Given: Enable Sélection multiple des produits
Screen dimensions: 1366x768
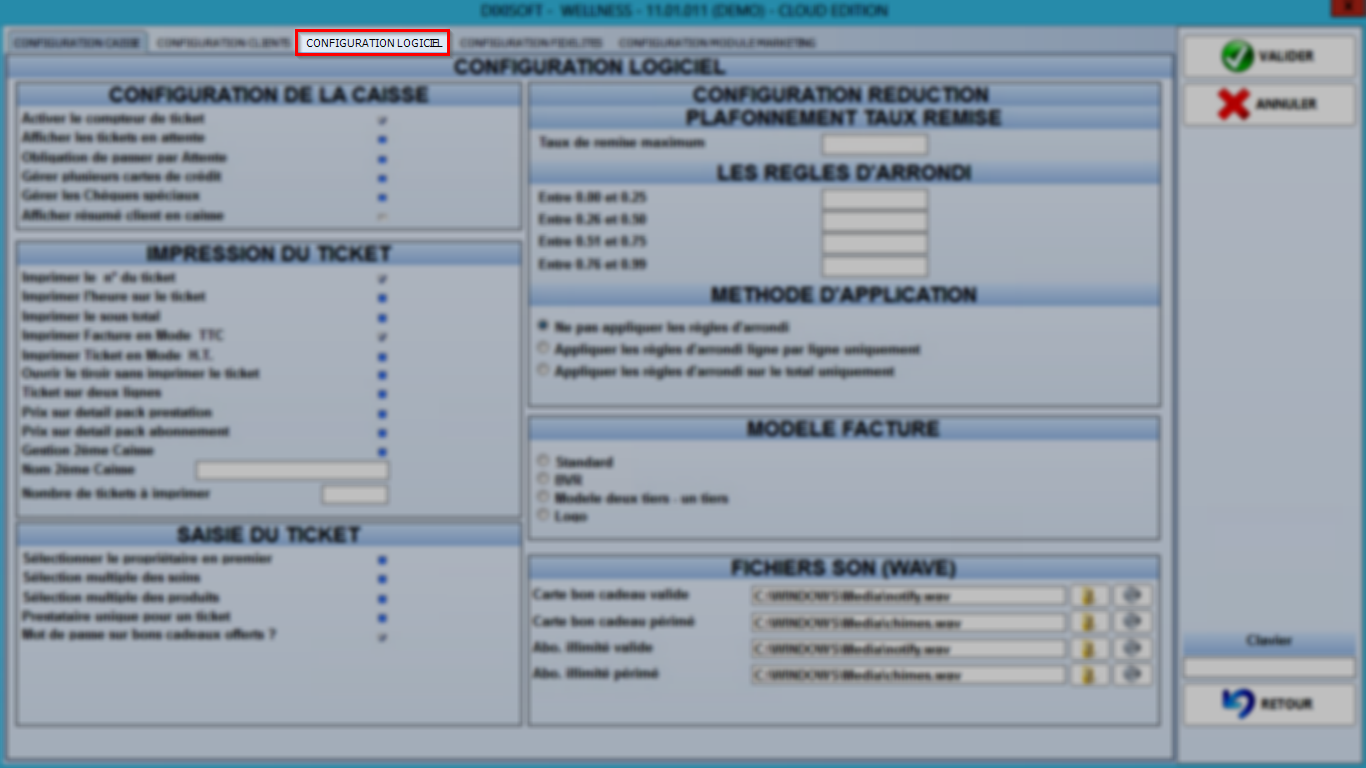Looking at the screenshot, I should tap(382, 599).
